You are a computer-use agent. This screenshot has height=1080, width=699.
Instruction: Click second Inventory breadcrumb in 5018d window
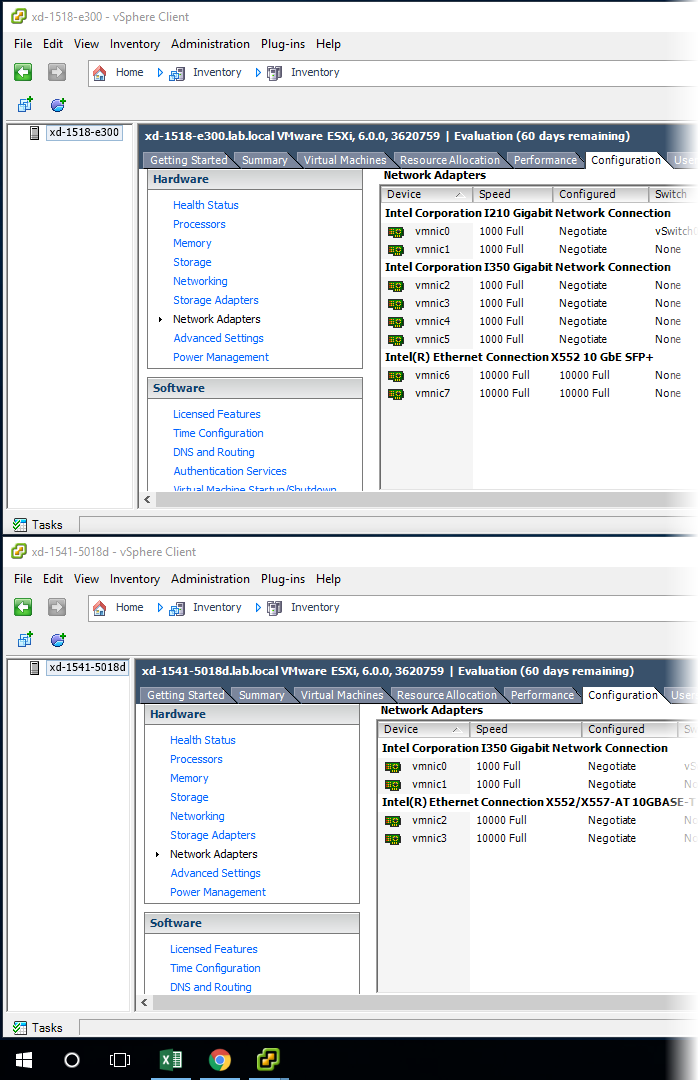(315, 608)
